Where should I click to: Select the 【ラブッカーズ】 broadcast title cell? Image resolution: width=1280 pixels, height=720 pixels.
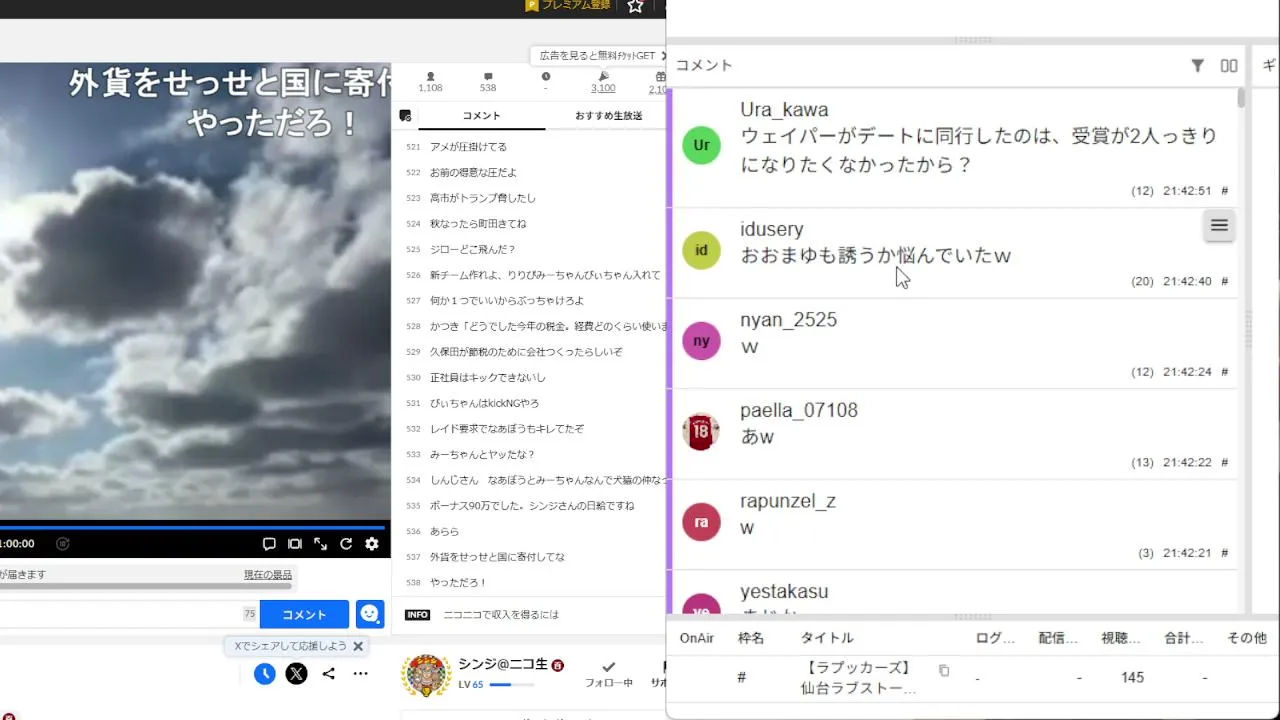point(860,677)
